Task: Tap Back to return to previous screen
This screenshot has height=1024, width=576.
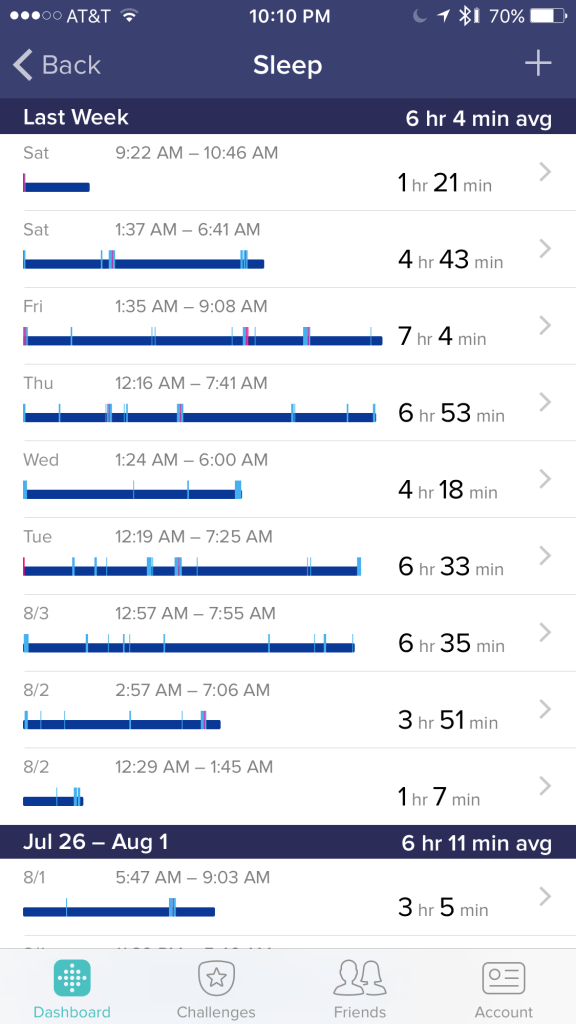Action: (57, 65)
